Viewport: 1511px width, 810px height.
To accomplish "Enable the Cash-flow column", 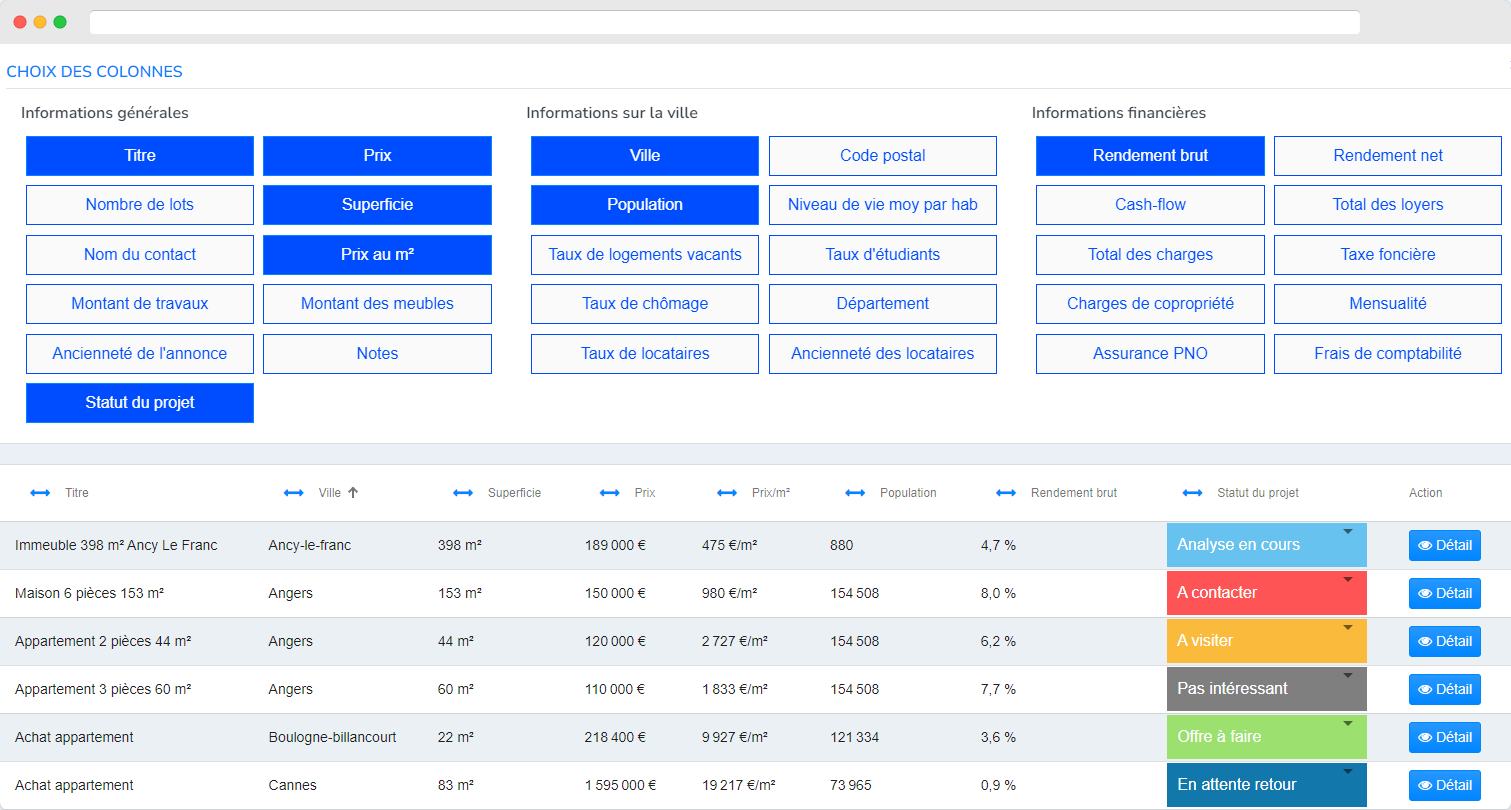I will [x=1150, y=205].
